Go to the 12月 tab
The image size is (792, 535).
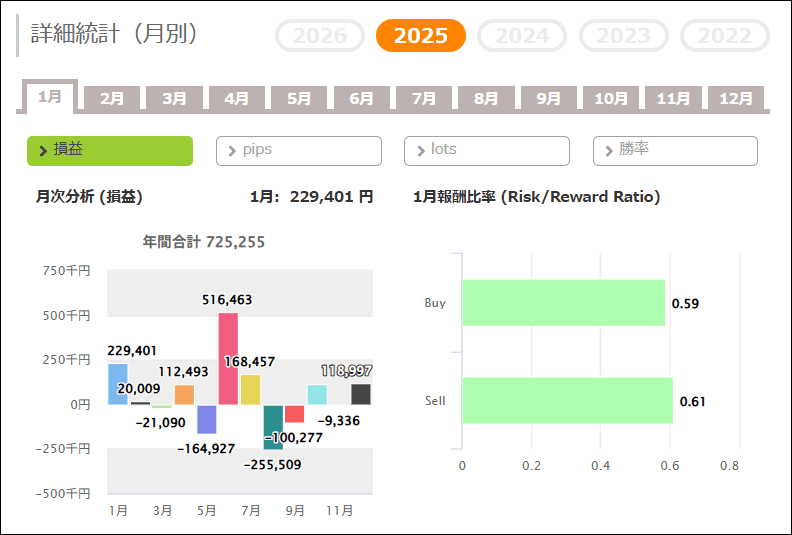point(736,99)
